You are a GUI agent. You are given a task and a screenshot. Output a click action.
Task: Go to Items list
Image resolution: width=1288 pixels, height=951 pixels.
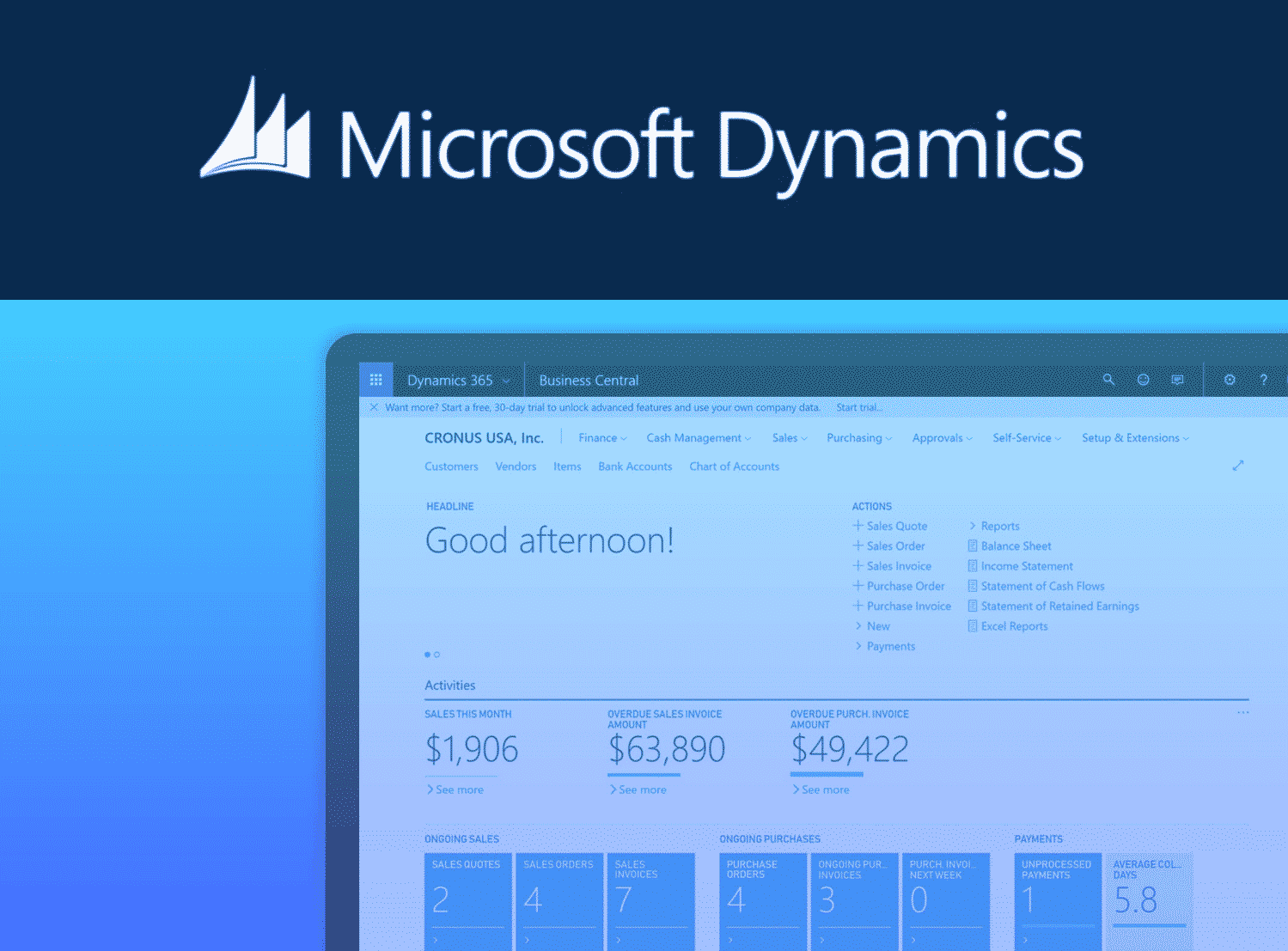click(x=567, y=466)
